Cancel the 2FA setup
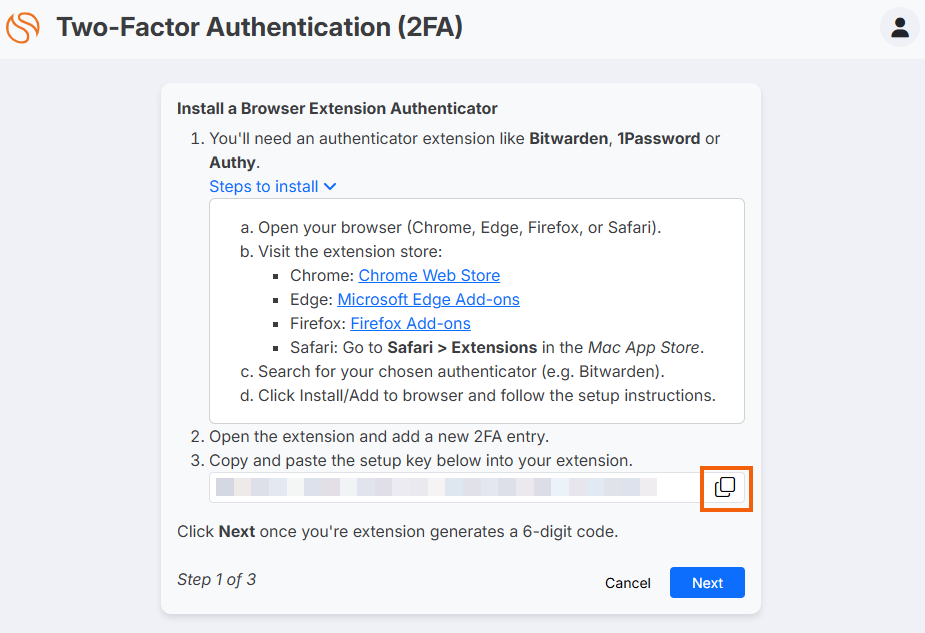 (x=628, y=583)
